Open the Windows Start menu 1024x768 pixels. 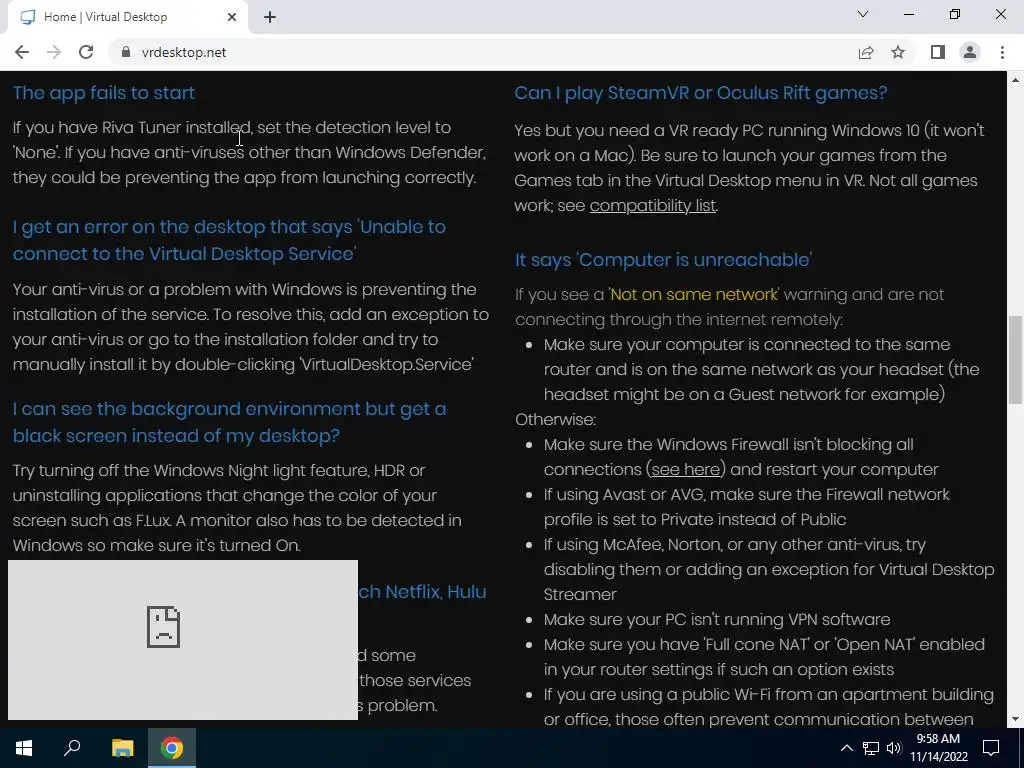pyautogui.click(x=24, y=748)
